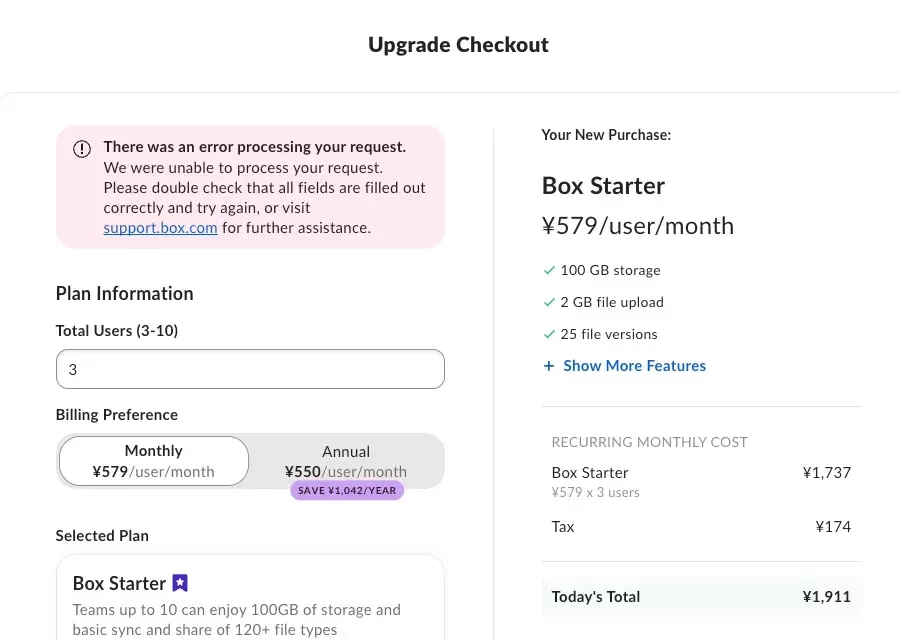Open the support.box.com link
899x641 pixels.
pos(161,228)
